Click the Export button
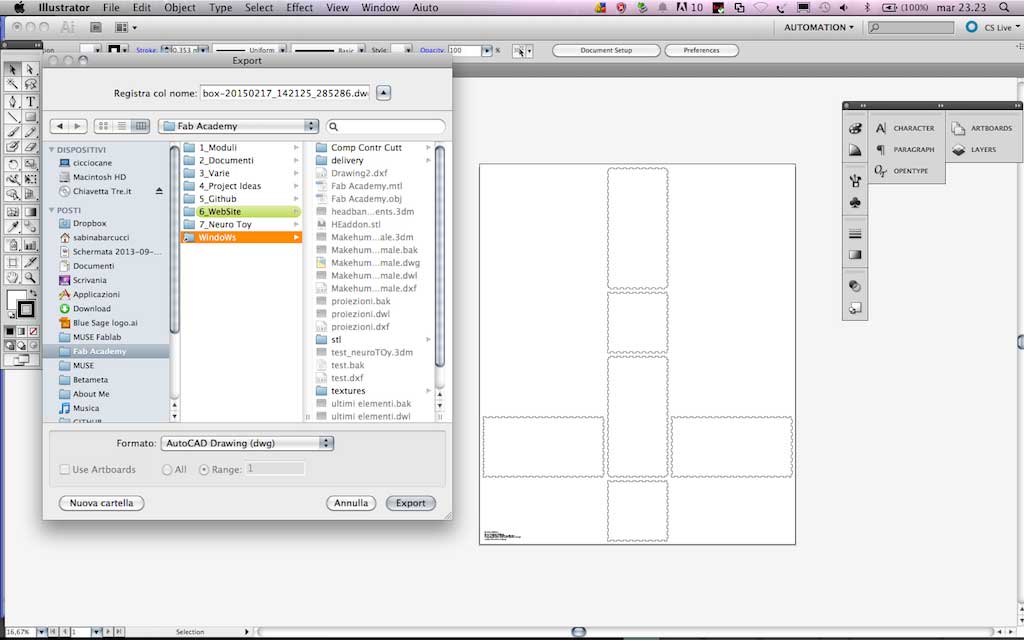Image resolution: width=1024 pixels, height=640 pixels. tap(411, 503)
